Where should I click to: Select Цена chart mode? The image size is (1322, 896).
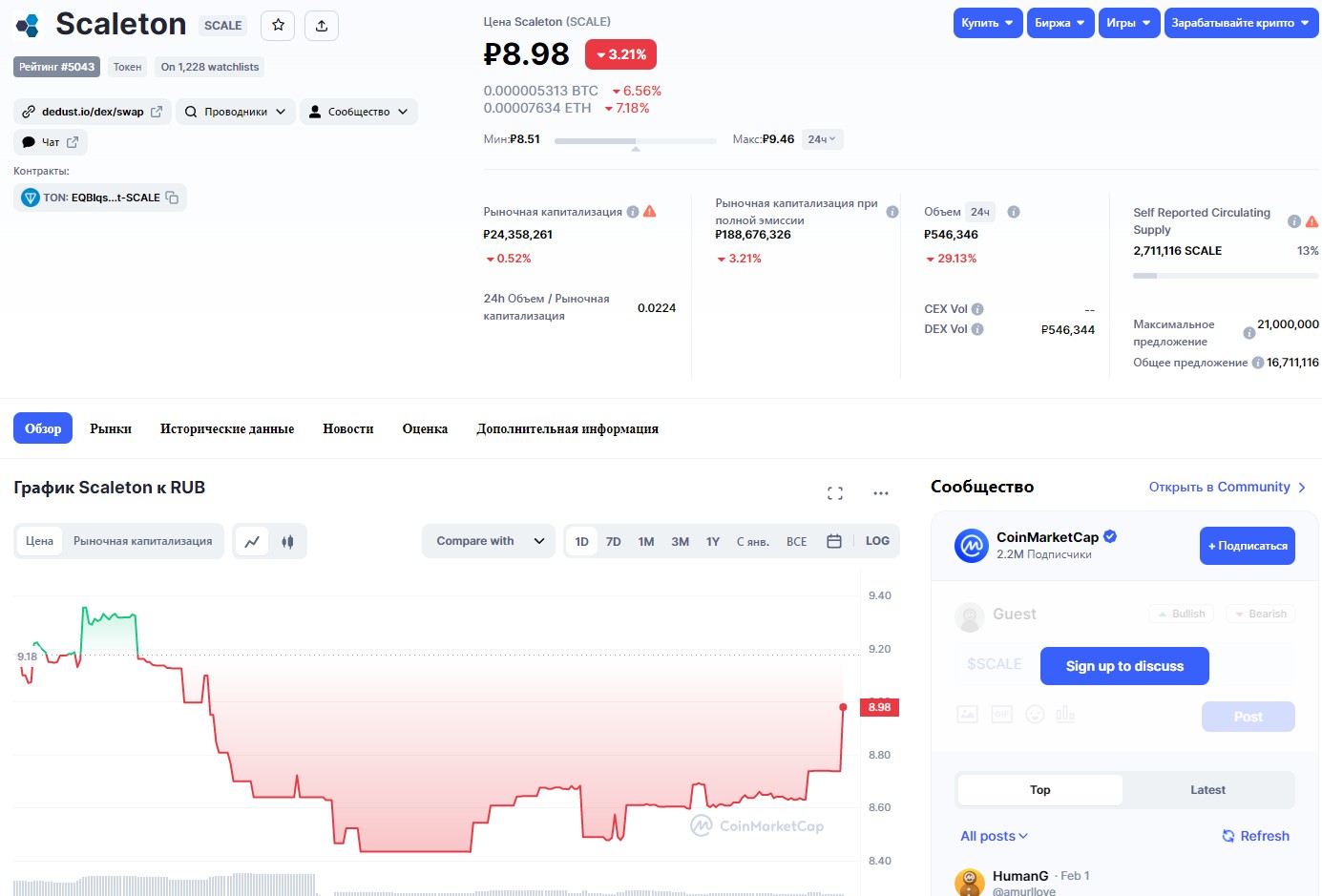click(x=39, y=541)
